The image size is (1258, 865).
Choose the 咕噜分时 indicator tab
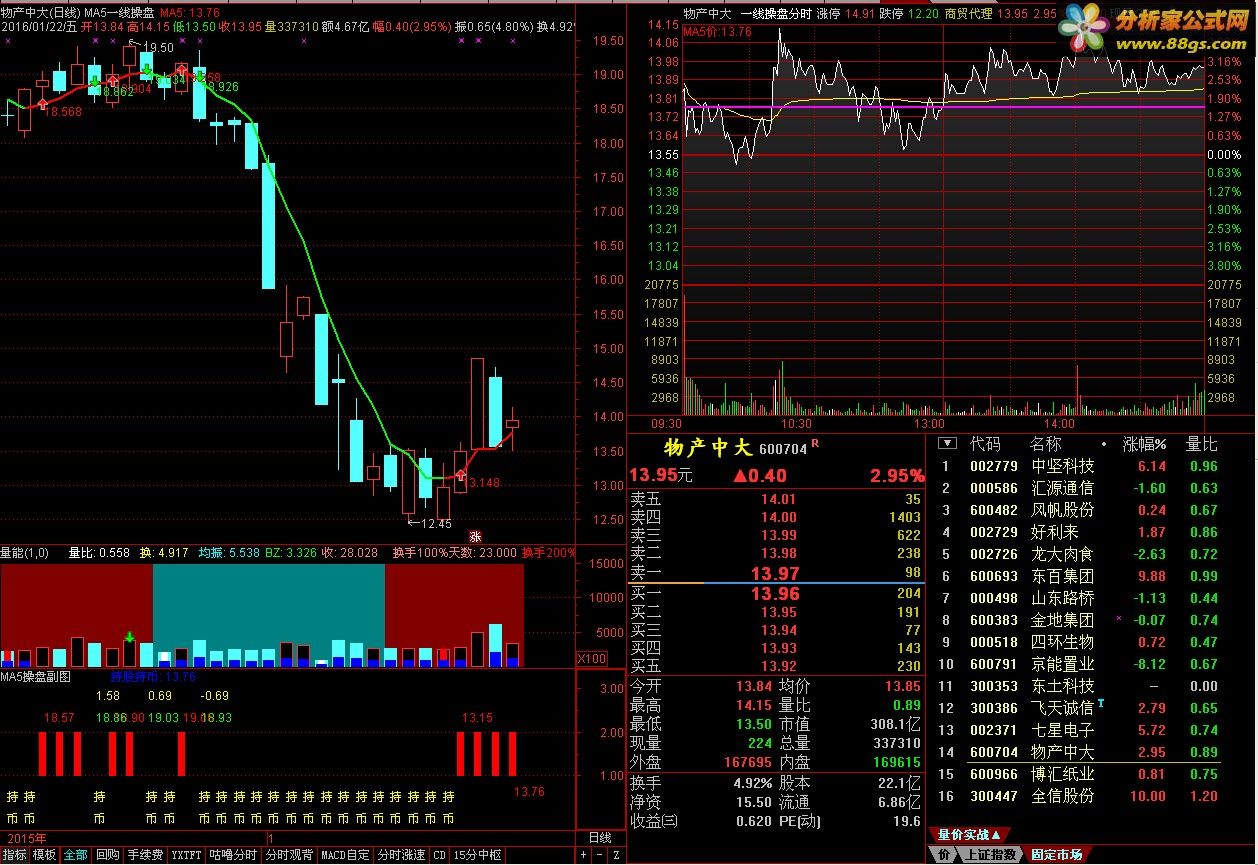[x=233, y=855]
